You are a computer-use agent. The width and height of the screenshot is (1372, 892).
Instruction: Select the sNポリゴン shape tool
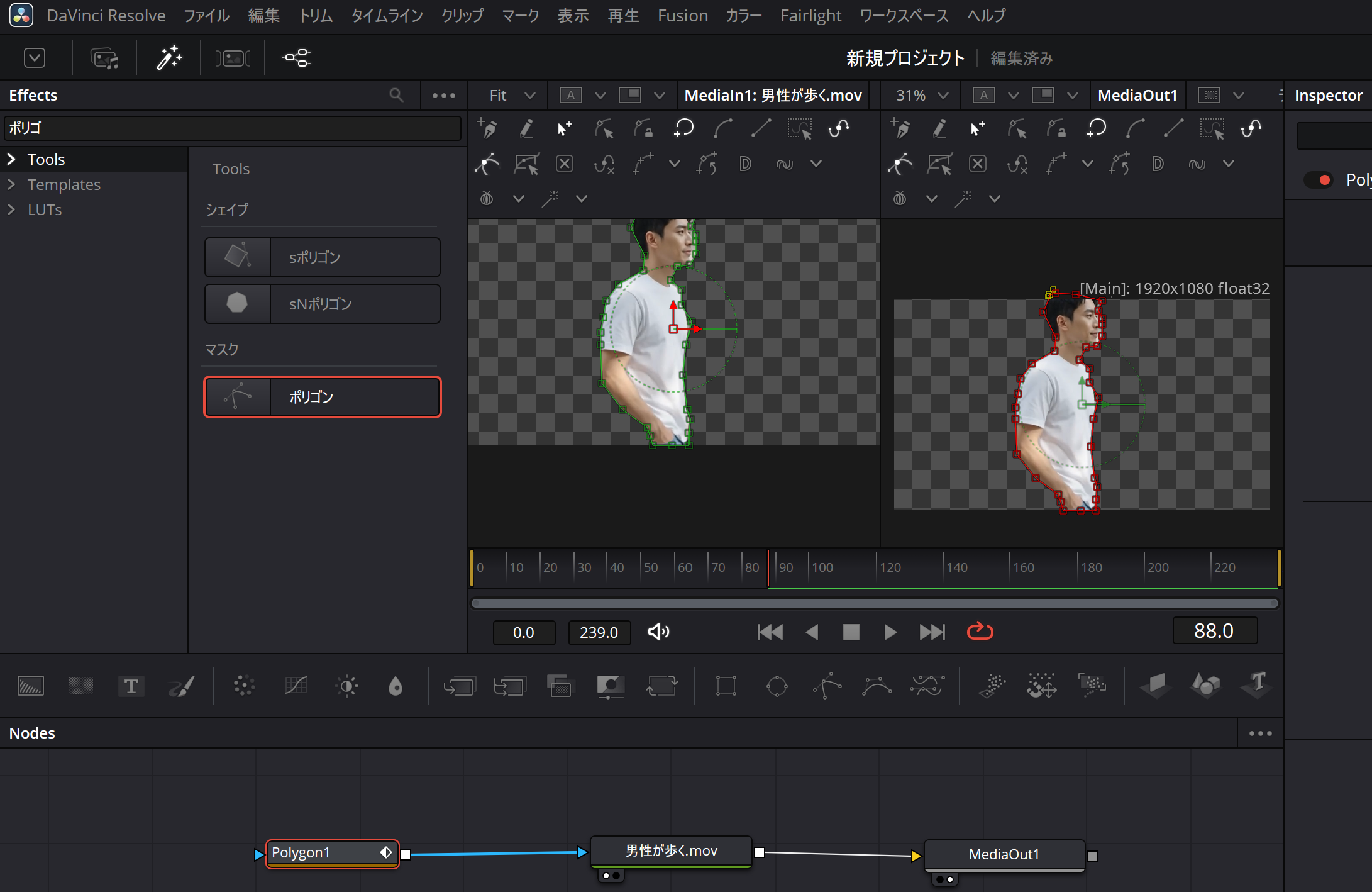(x=323, y=304)
